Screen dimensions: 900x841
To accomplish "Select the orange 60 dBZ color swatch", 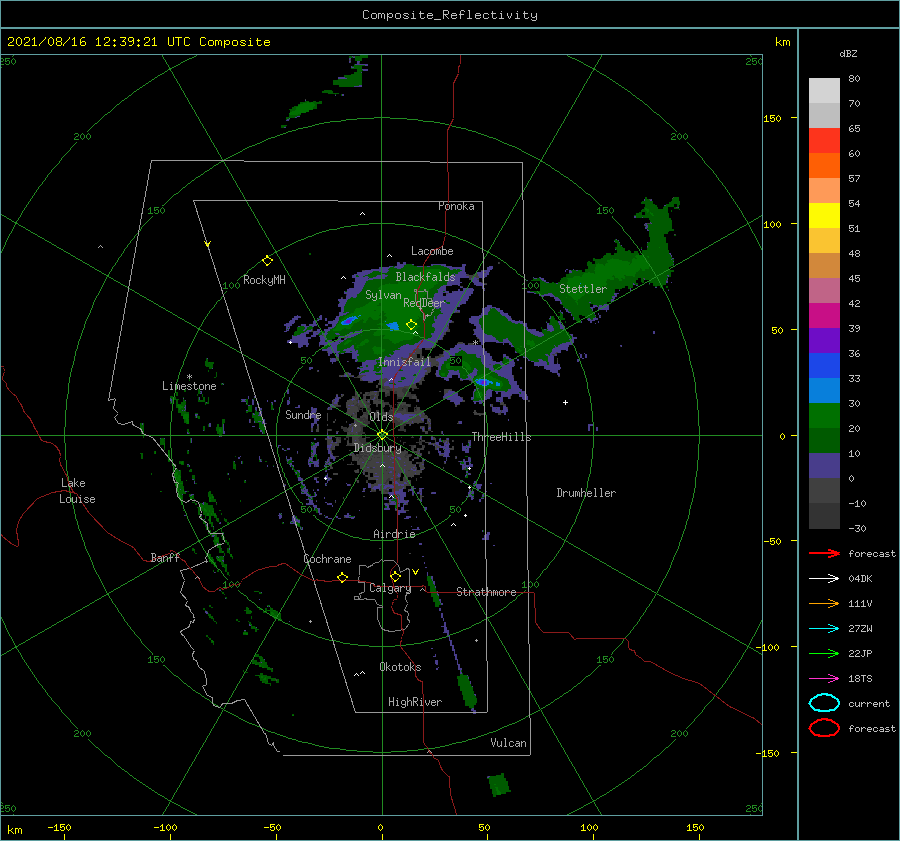I will (x=824, y=165).
